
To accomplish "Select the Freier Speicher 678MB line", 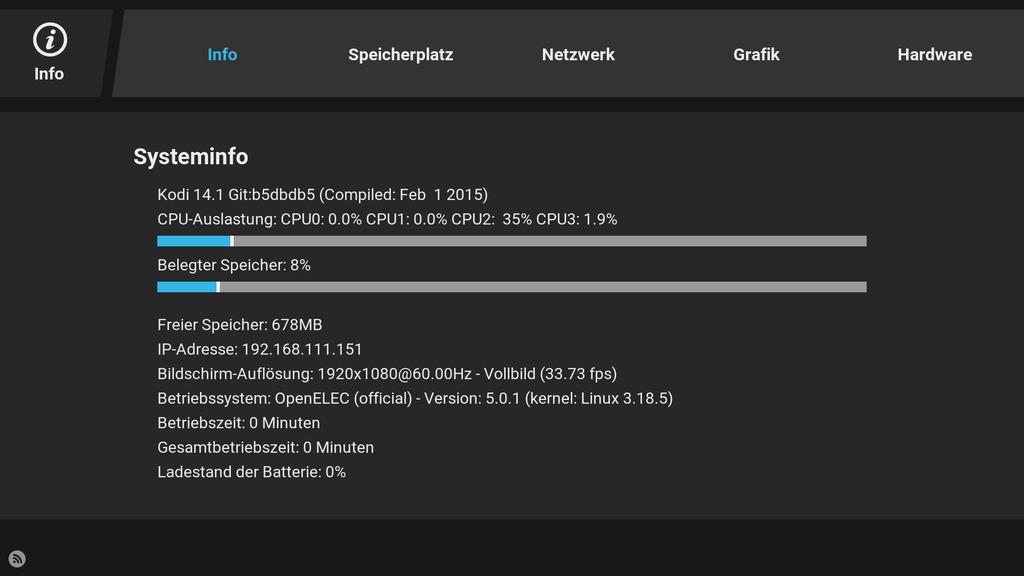I will (x=239, y=325).
